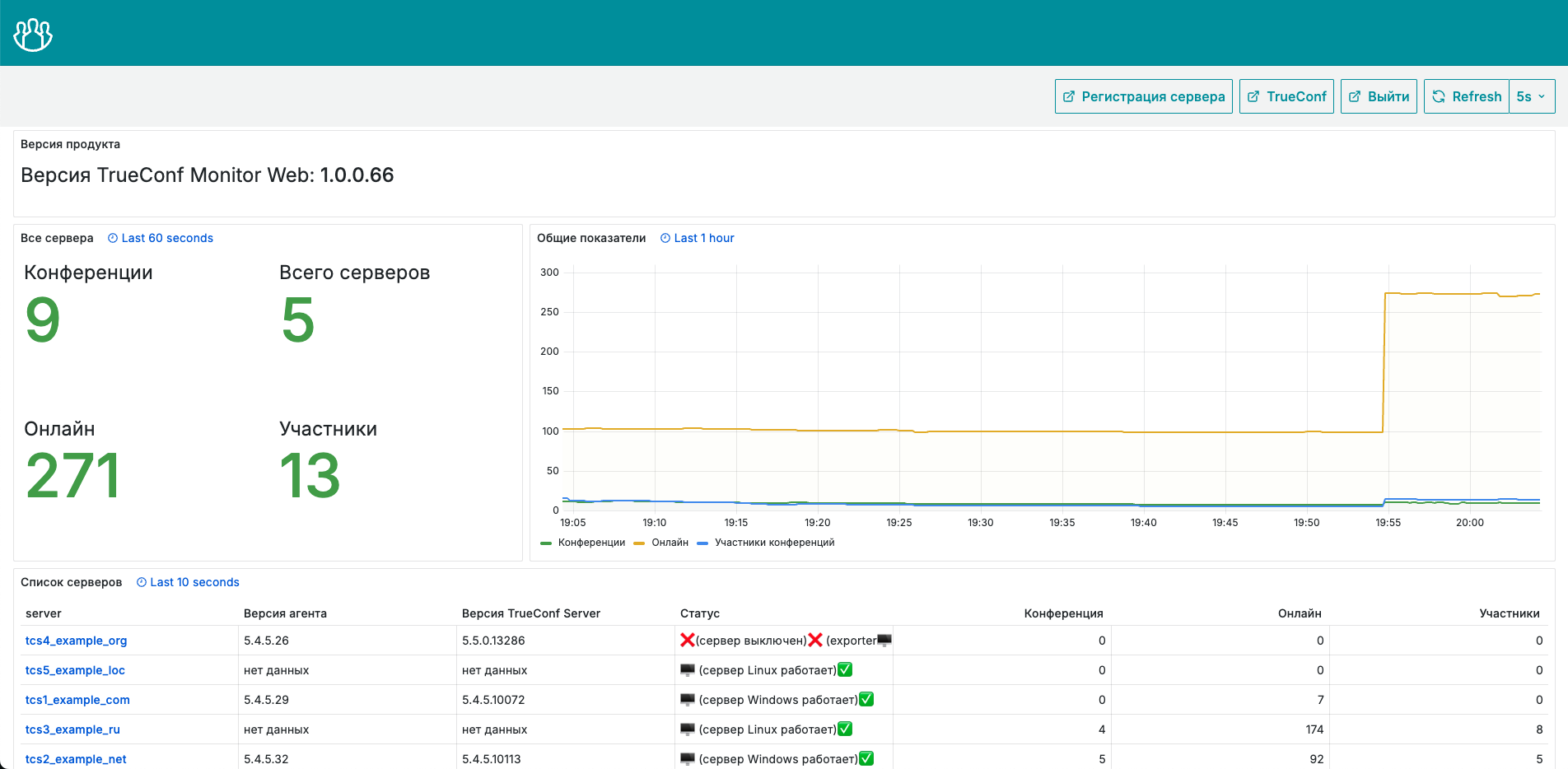Click the Участники value 13
Screen dimensions: 1568x769
click(310, 476)
